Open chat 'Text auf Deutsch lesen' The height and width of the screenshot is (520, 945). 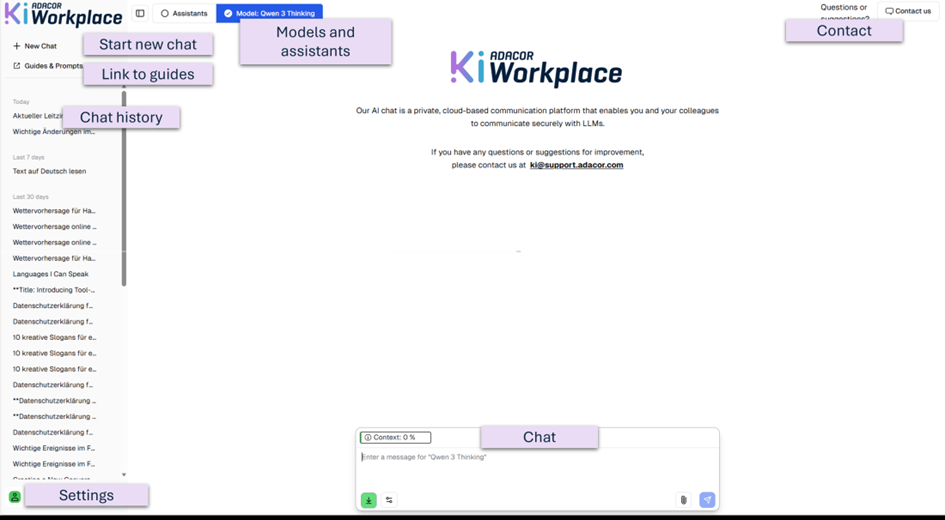pos(49,171)
